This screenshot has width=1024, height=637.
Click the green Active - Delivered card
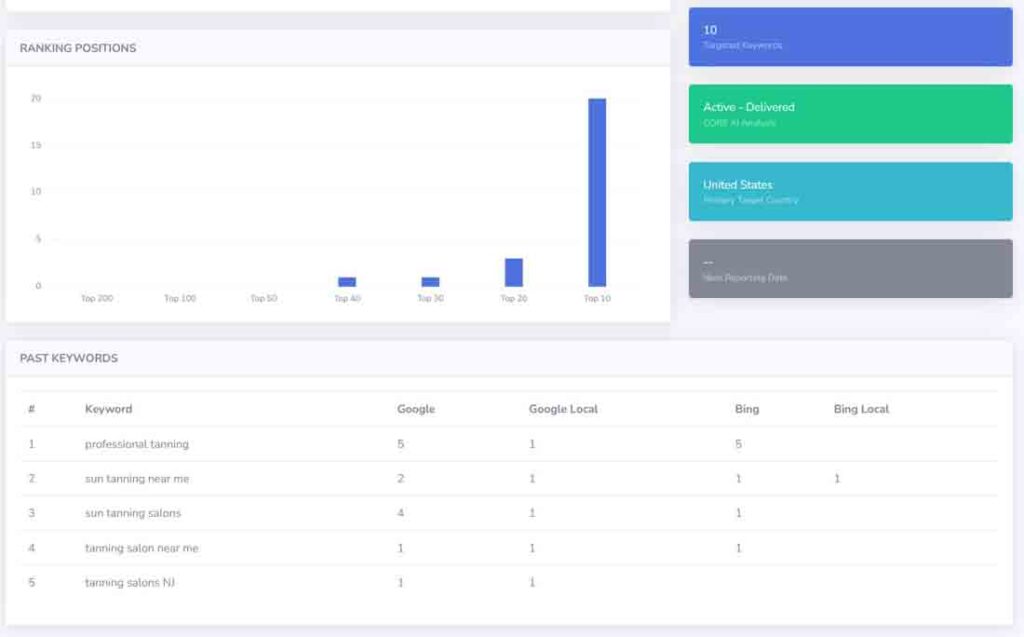click(850, 114)
